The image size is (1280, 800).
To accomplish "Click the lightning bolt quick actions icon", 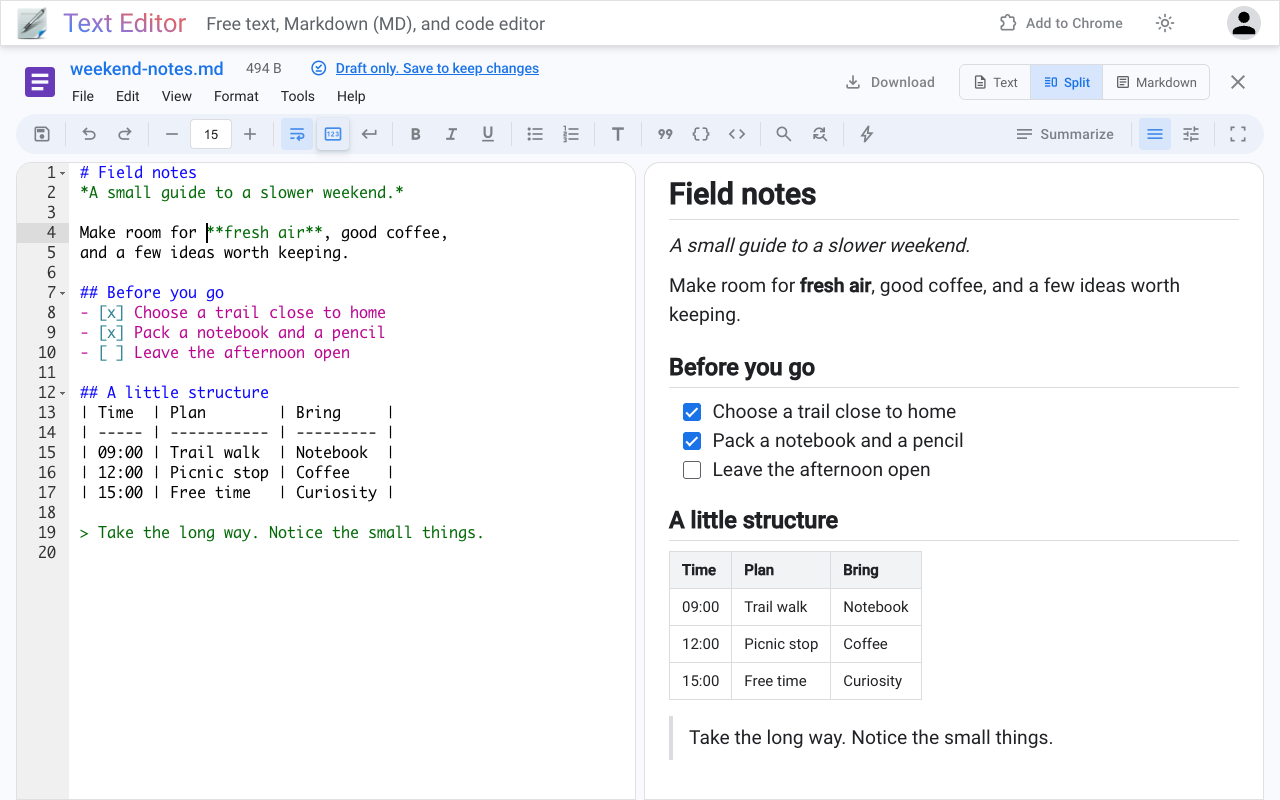I will pos(867,134).
